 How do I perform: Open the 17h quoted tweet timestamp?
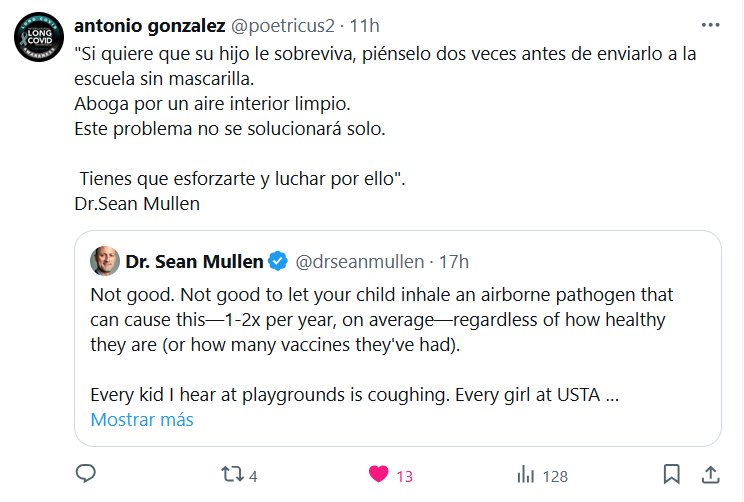coord(453,262)
